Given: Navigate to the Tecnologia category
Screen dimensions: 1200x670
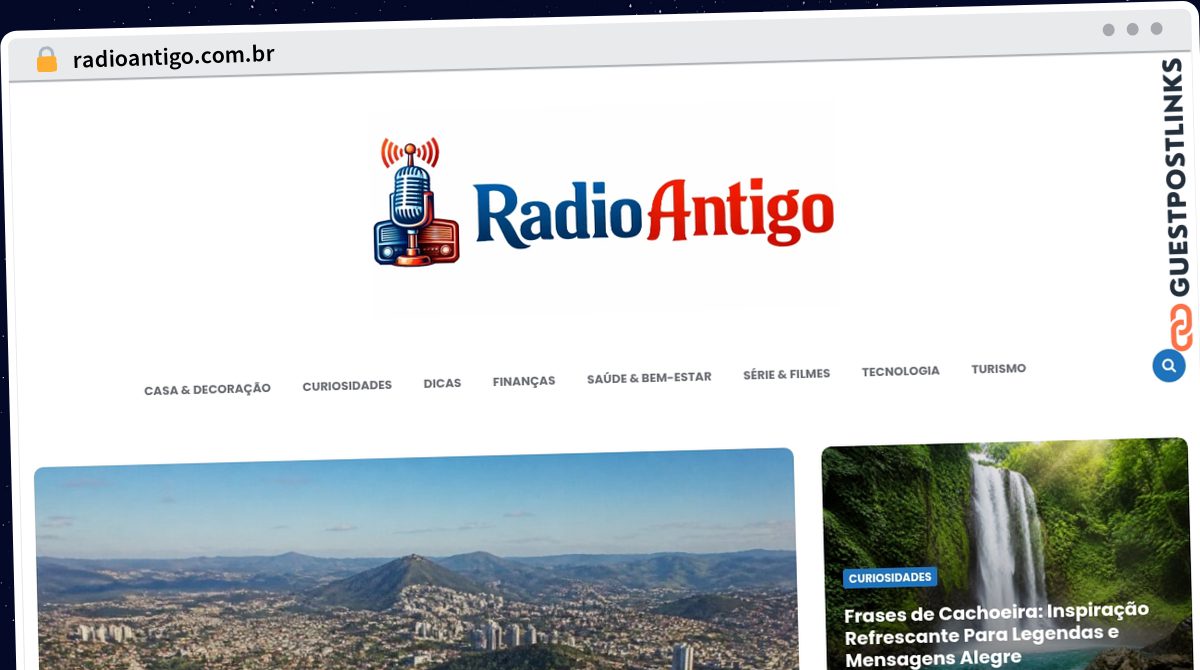Looking at the screenshot, I should 900,371.
